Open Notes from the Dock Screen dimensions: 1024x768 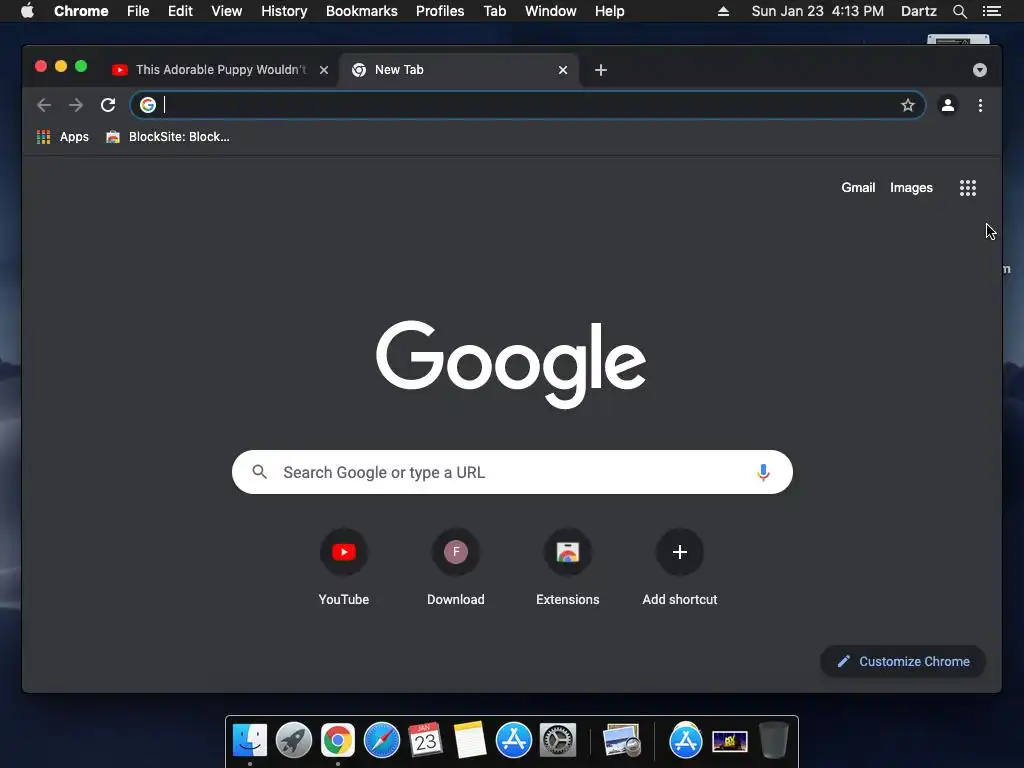click(x=470, y=741)
